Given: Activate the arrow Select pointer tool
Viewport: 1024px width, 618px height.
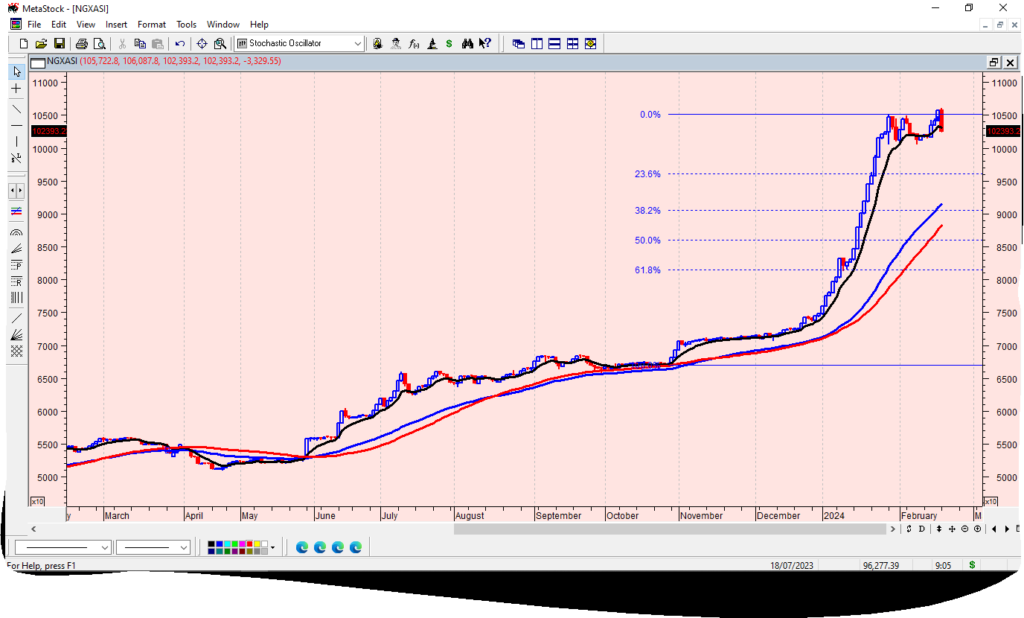Looking at the screenshot, I should 16,72.
